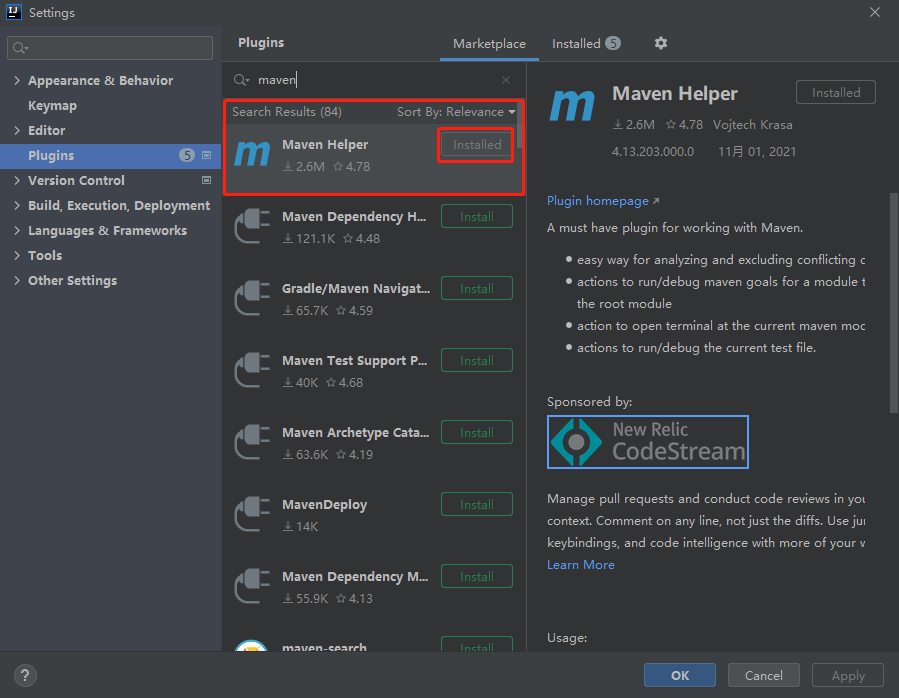
Task: Click the Maven Dependency M... plug icon
Action: [x=252, y=586]
